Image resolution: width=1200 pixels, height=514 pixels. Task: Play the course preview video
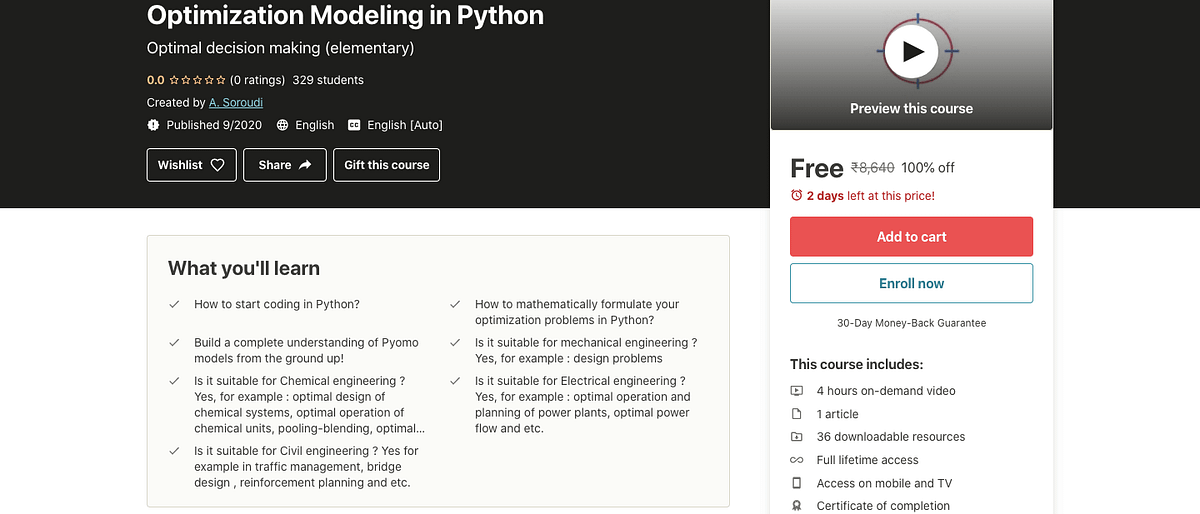[x=911, y=50]
